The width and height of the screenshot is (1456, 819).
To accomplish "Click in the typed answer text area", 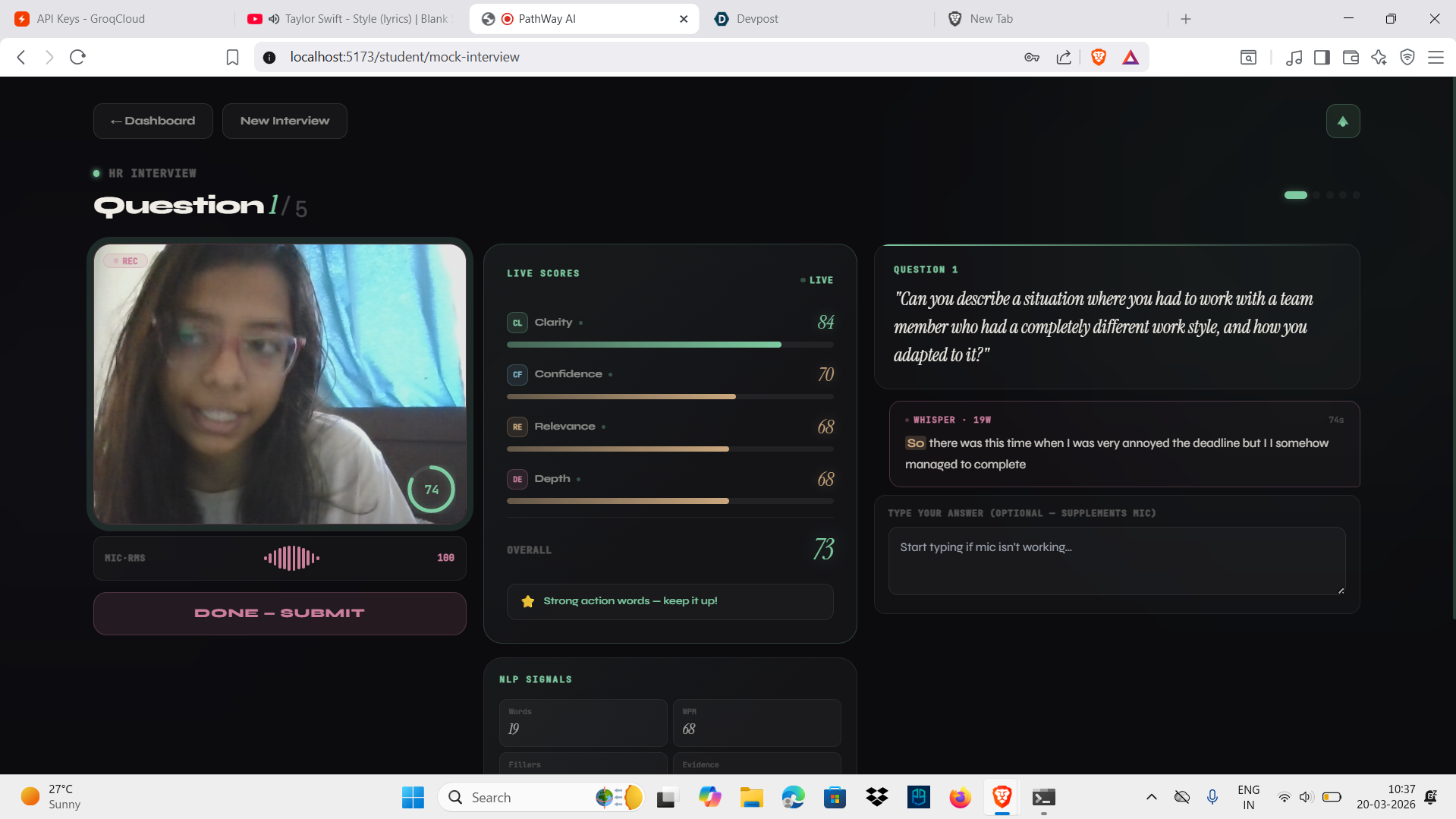I will click(x=1116, y=561).
